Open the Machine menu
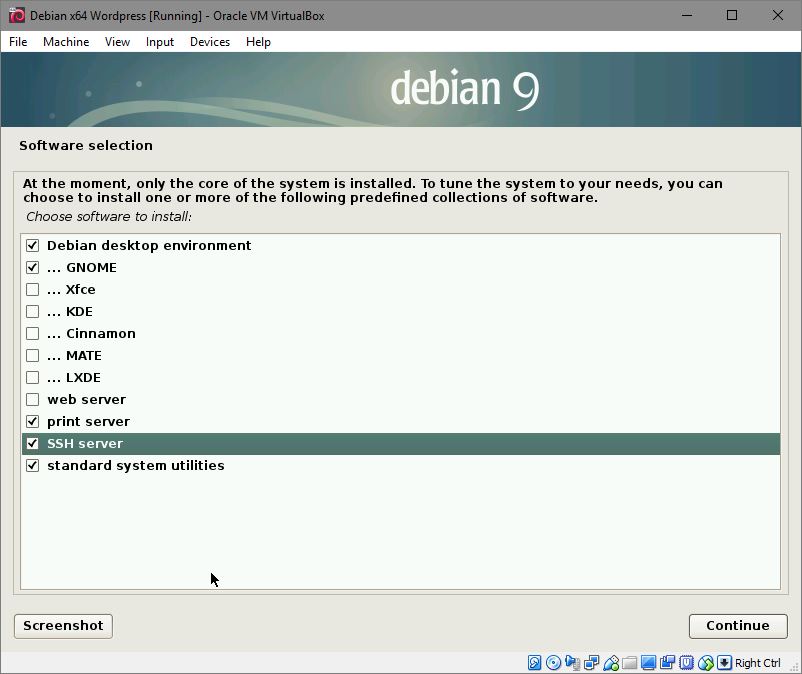Image resolution: width=802 pixels, height=674 pixels. [66, 42]
